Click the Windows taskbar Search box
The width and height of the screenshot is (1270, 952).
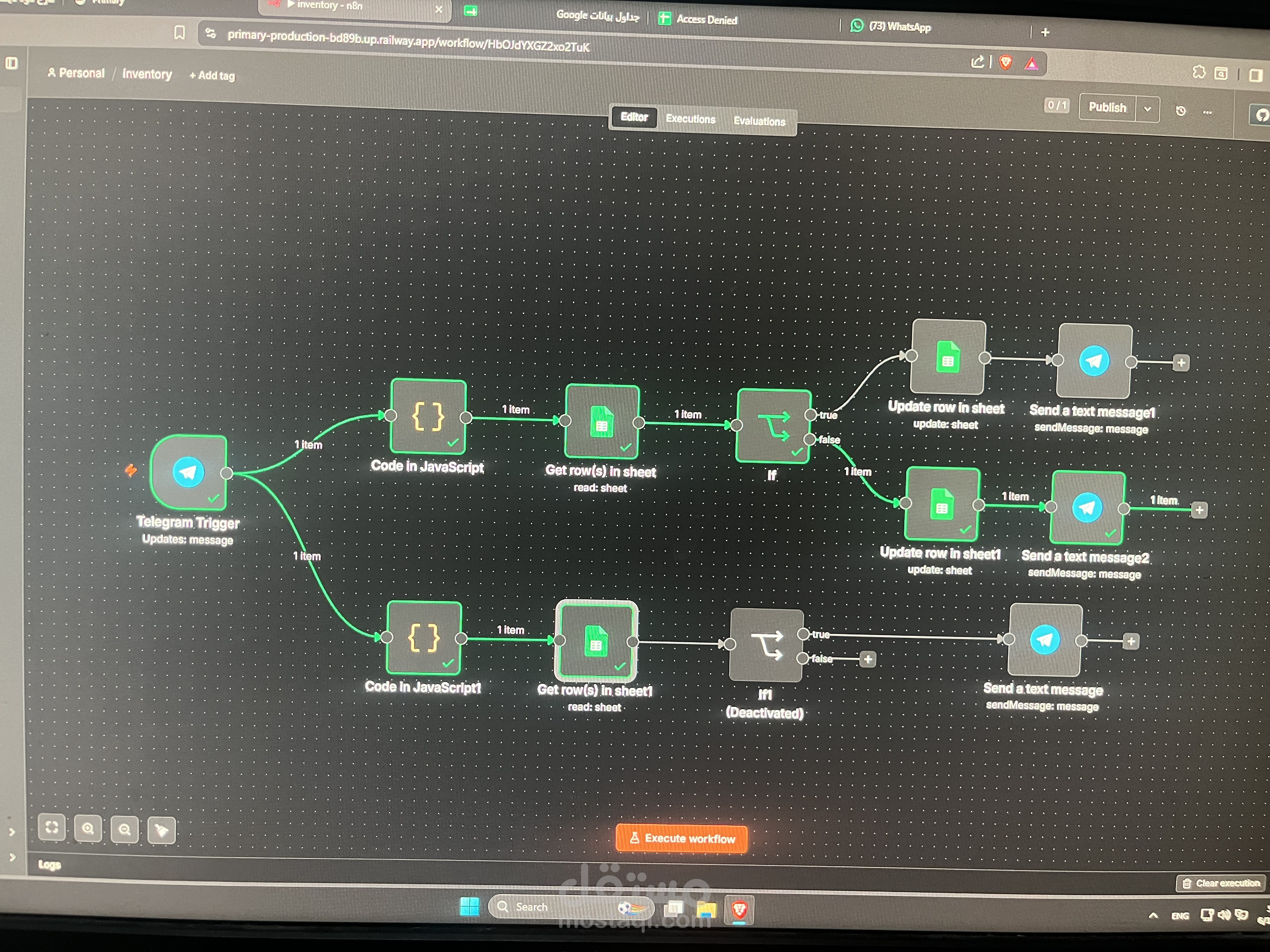(572, 907)
